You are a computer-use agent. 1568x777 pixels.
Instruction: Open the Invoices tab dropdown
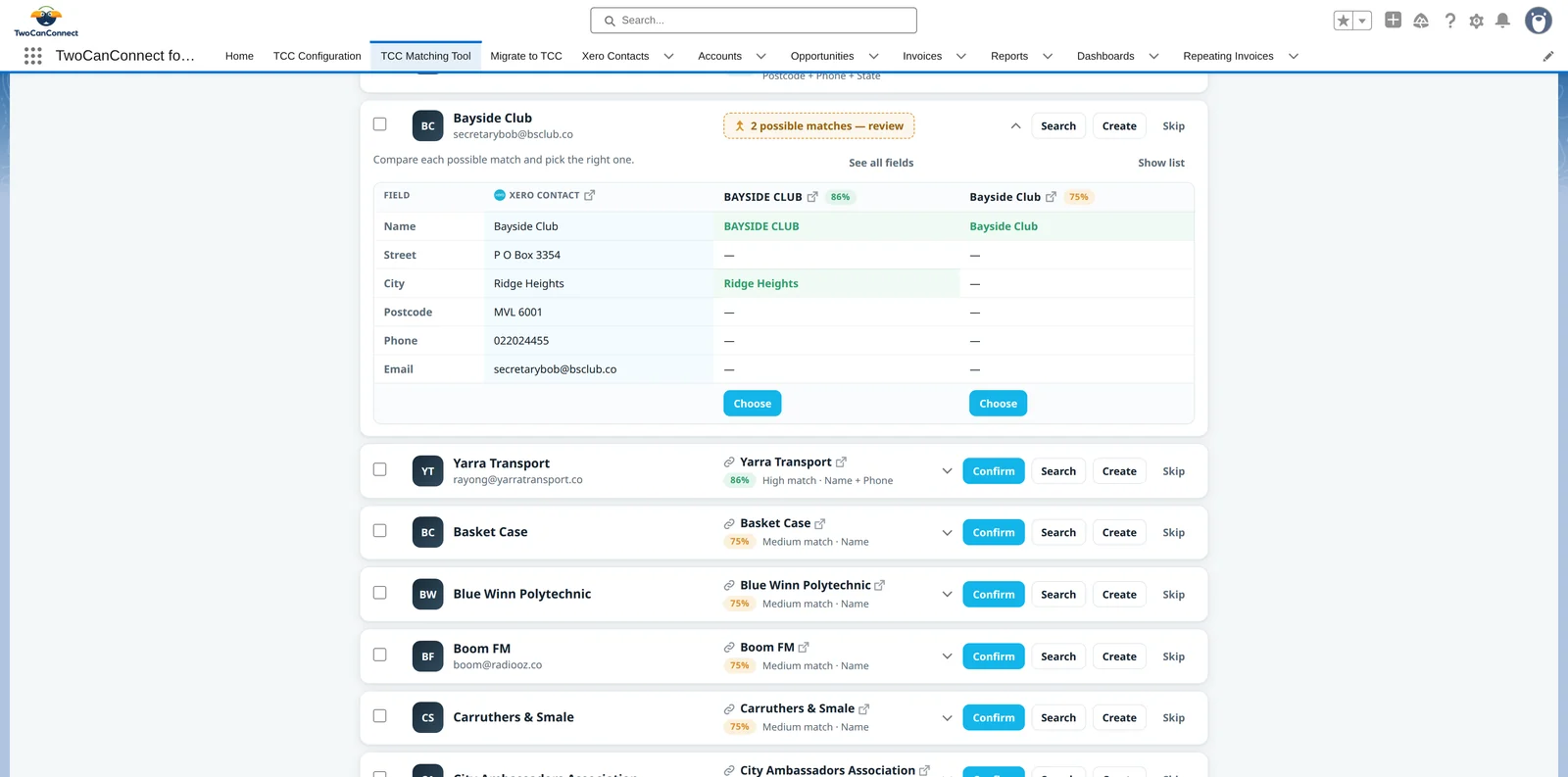coord(961,56)
